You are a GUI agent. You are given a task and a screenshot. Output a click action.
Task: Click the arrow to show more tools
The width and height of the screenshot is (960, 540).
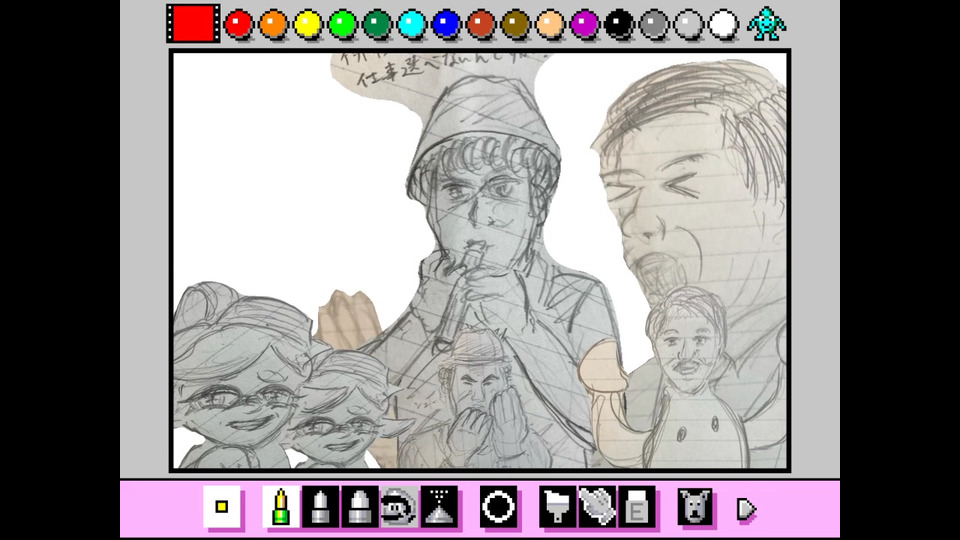pyautogui.click(x=746, y=509)
